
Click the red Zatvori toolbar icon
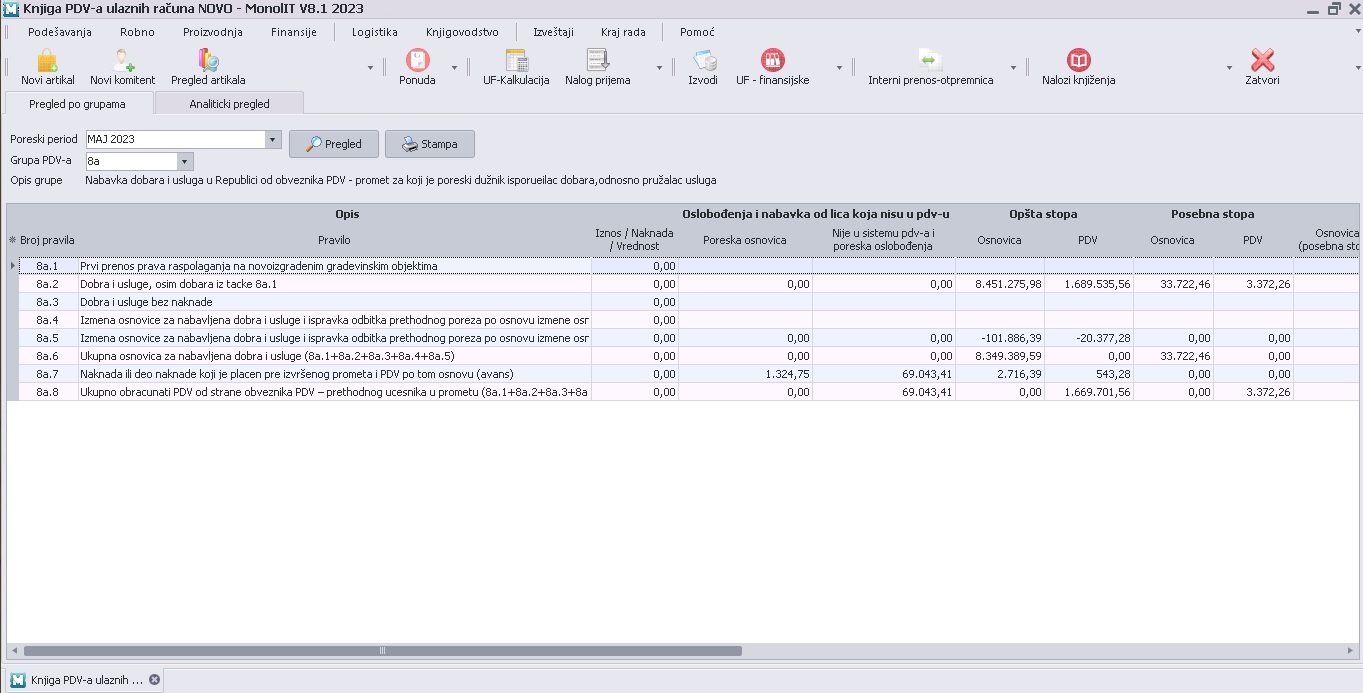click(x=1262, y=60)
